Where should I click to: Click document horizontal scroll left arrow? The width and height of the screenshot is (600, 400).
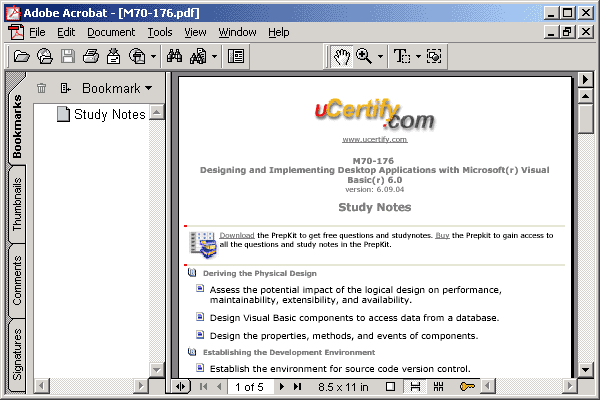click(x=488, y=385)
